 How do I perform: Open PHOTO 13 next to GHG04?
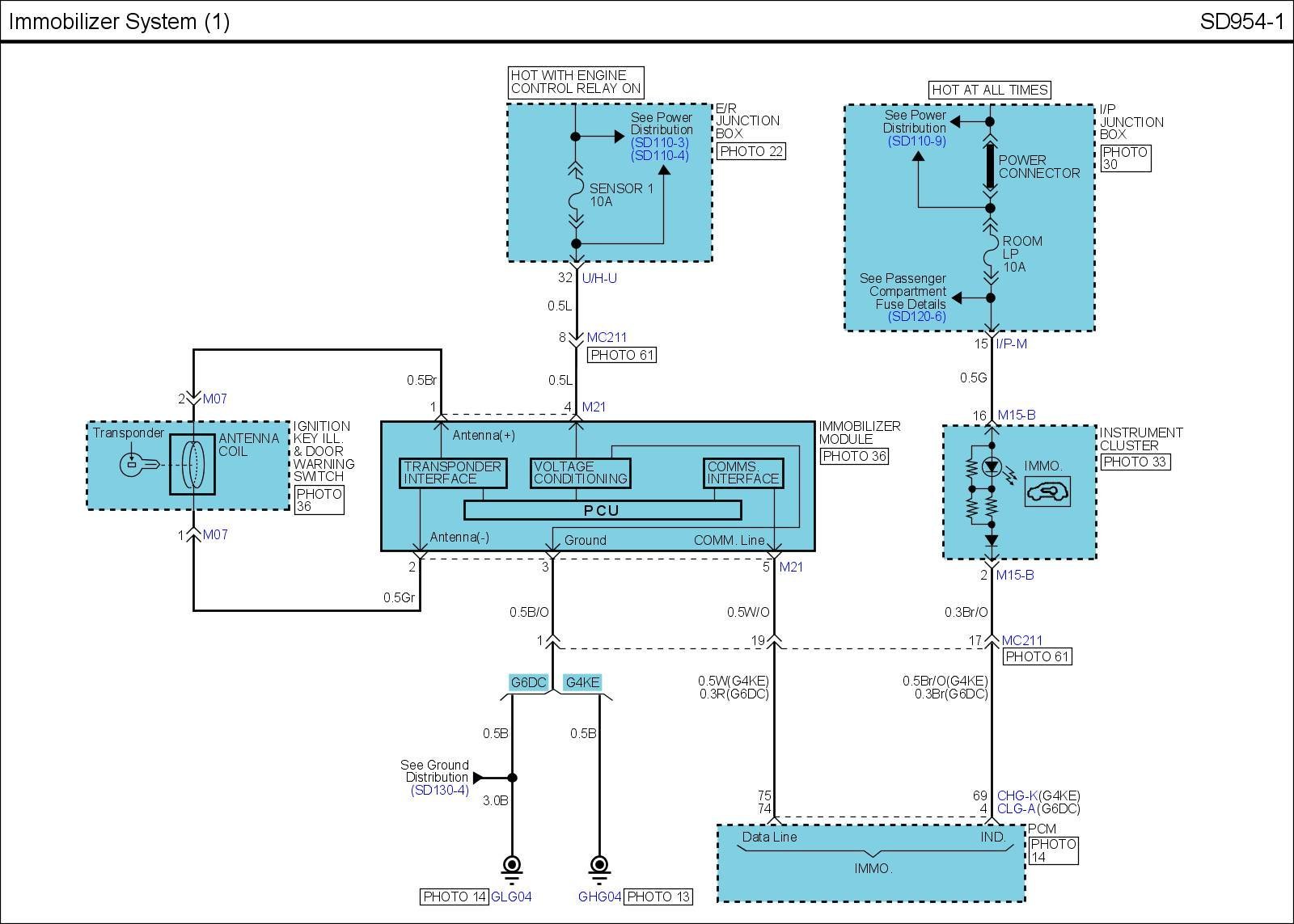(x=658, y=897)
